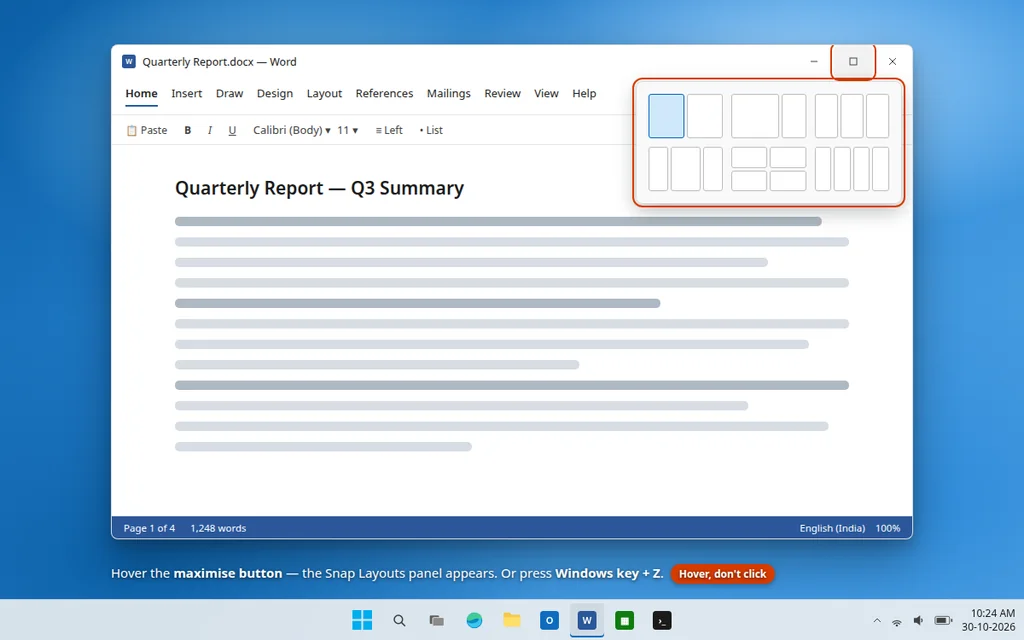Screen dimensions: 1024x640
Task: Click the List bullet button
Action: 431,130
